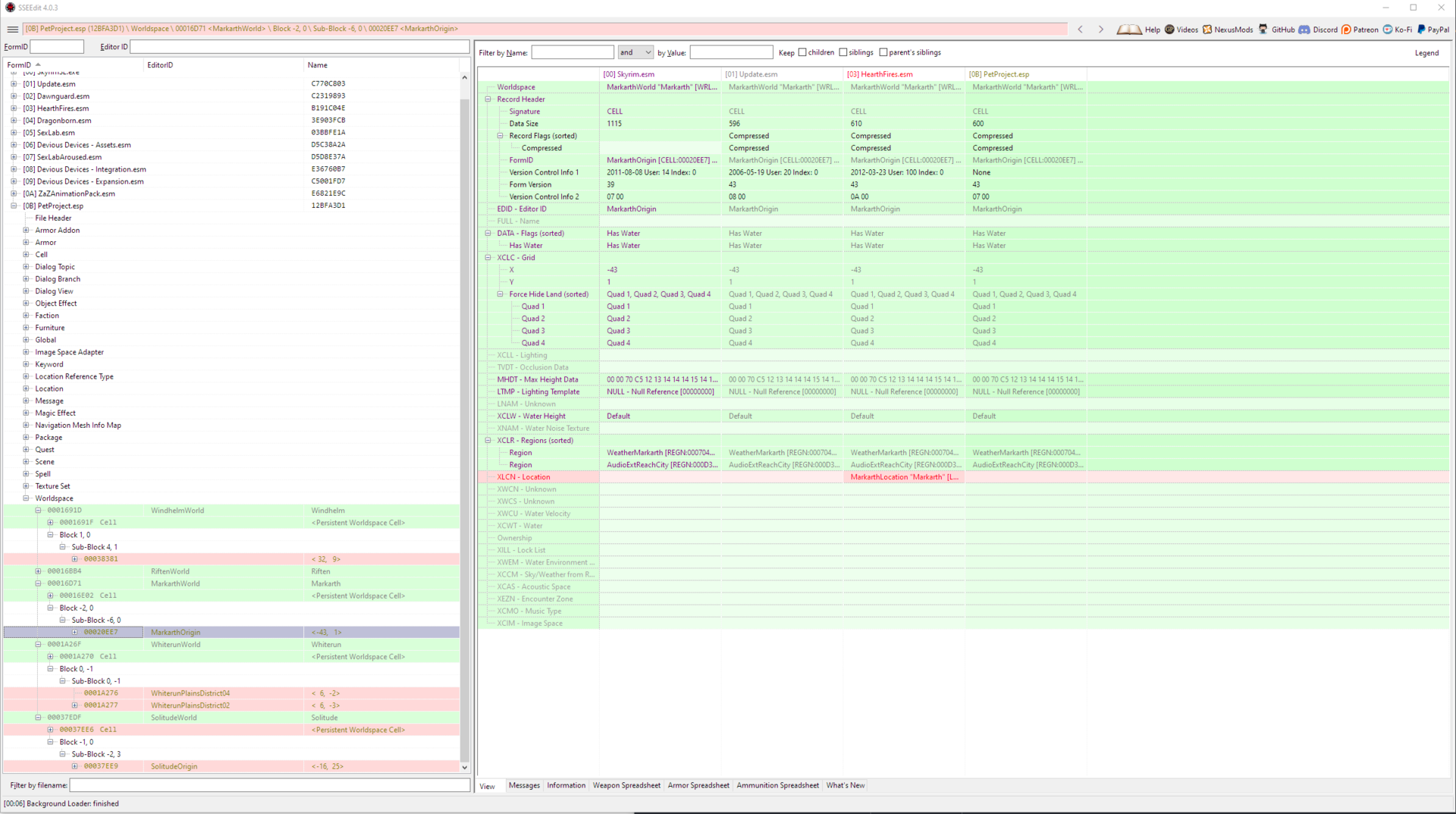Screen dimensions: 1456x814
Task: Click the Legend button
Action: (x=1426, y=53)
